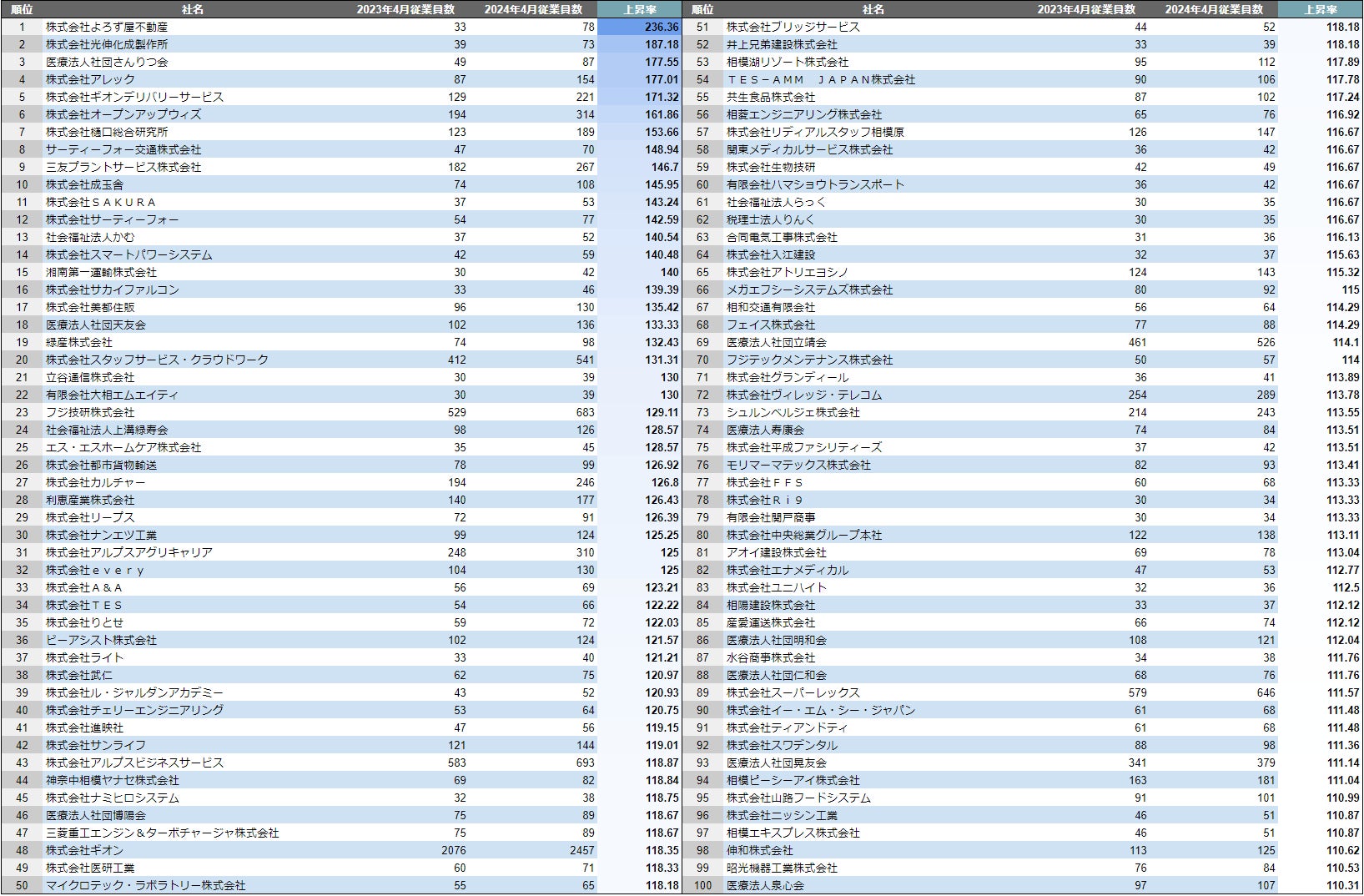
Task: Click 社会福祉法人かむ name cell
Action: [x=90, y=237]
